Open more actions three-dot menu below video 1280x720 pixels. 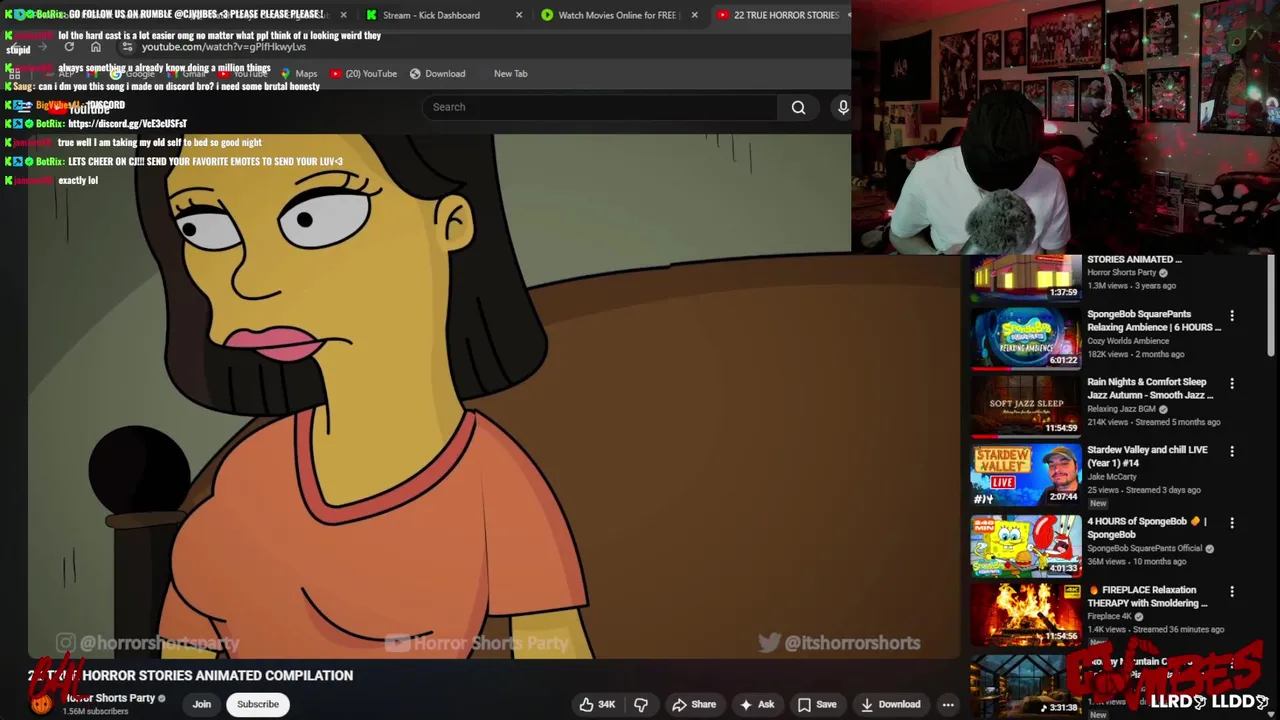pos(948,704)
